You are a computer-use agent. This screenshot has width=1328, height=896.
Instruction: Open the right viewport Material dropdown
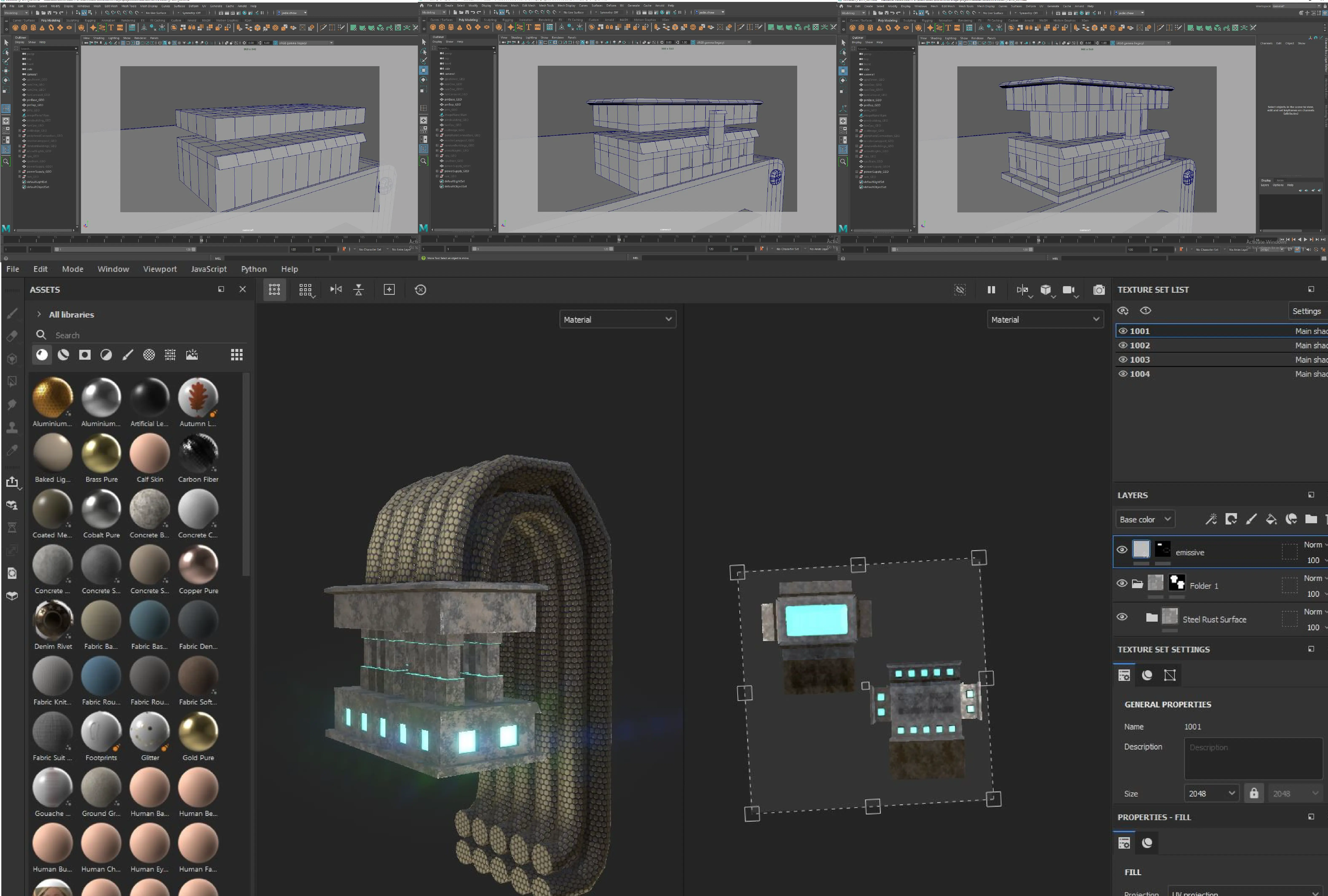click(1045, 319)
